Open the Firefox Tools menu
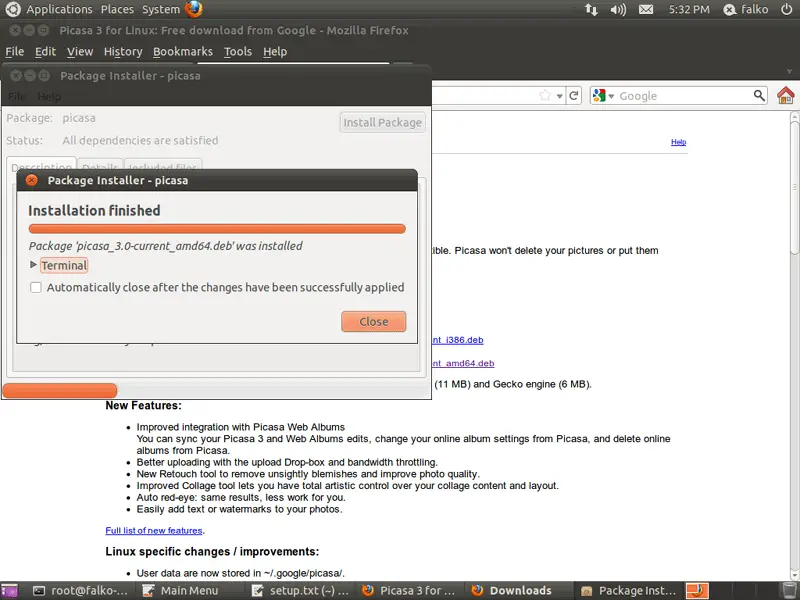This screenshot has height=600, width=800. (x=238, y=52)
